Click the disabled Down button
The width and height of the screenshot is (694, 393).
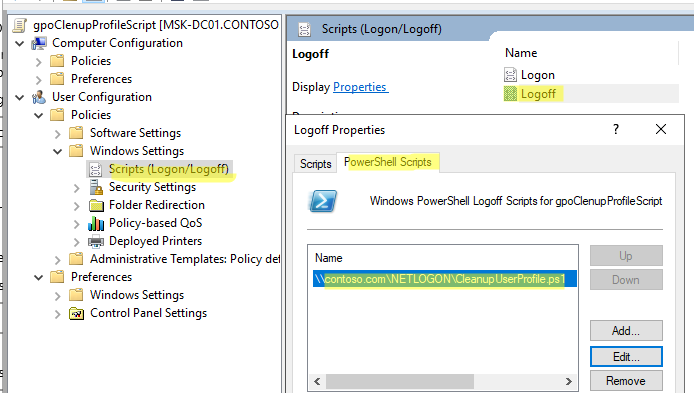626,280
